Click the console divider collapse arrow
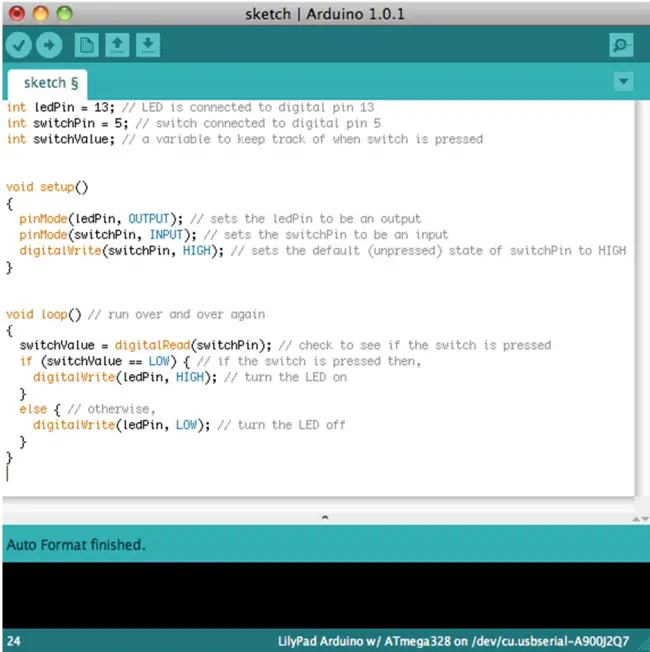 [x=325, y=517]
